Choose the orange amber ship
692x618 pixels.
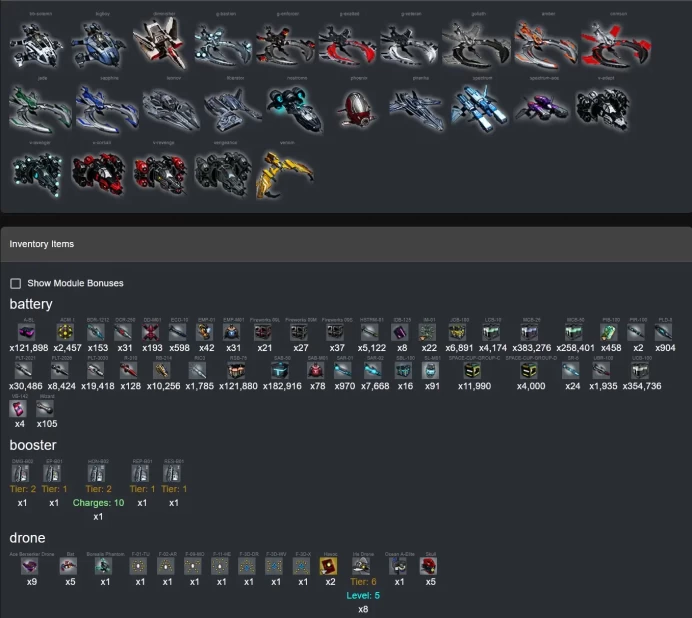pos(546,45)
